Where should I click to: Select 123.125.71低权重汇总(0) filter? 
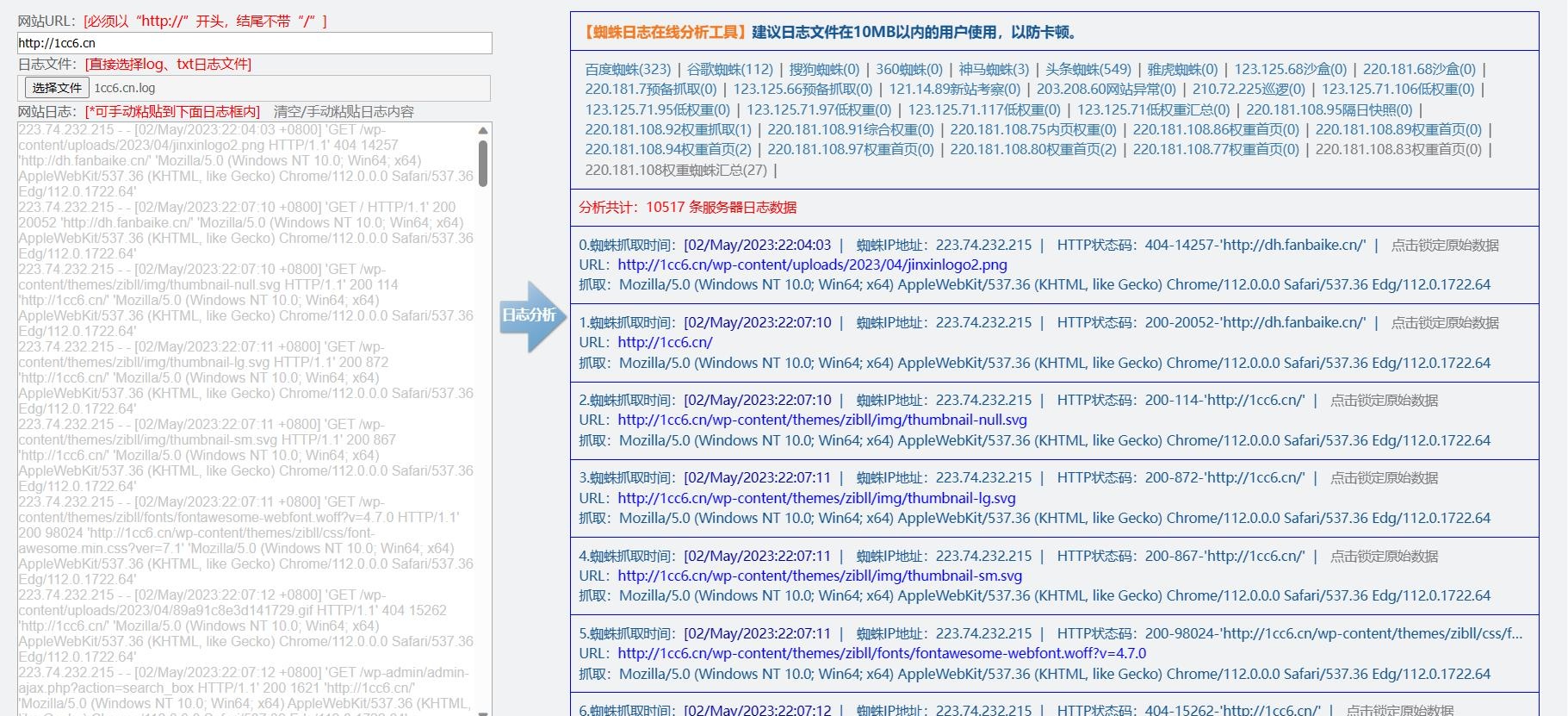pyautogui.click(x=1153, y=109)
